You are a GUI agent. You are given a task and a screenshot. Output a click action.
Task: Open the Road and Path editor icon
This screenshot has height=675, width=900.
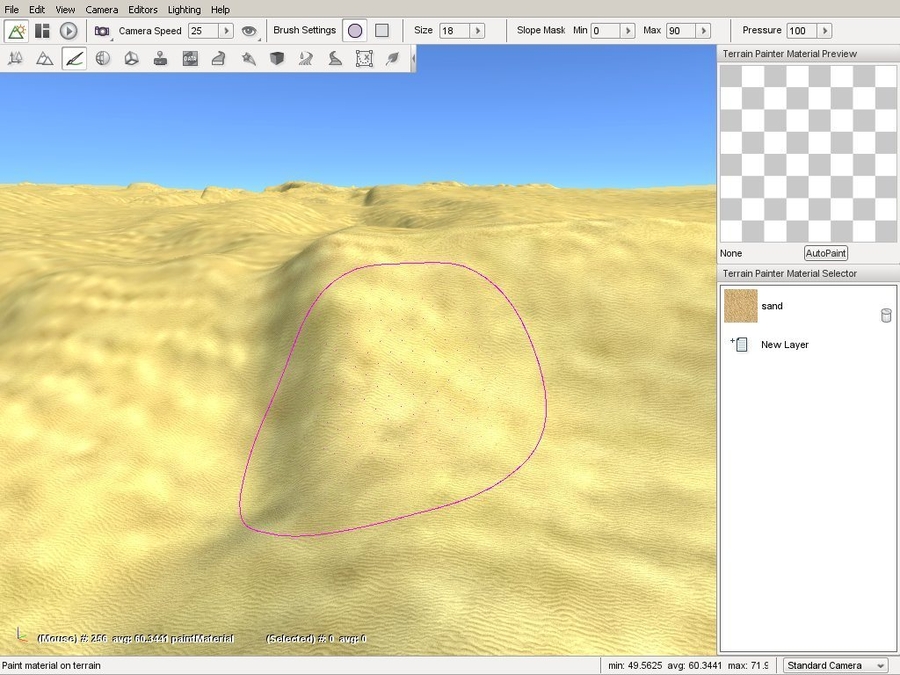tap(306, 59)
